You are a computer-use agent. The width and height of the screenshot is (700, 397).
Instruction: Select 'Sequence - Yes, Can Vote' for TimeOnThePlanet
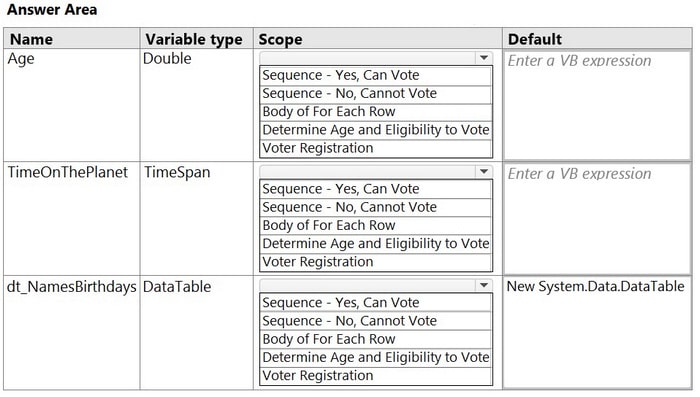pyautogui.click(x=376, y=189)
